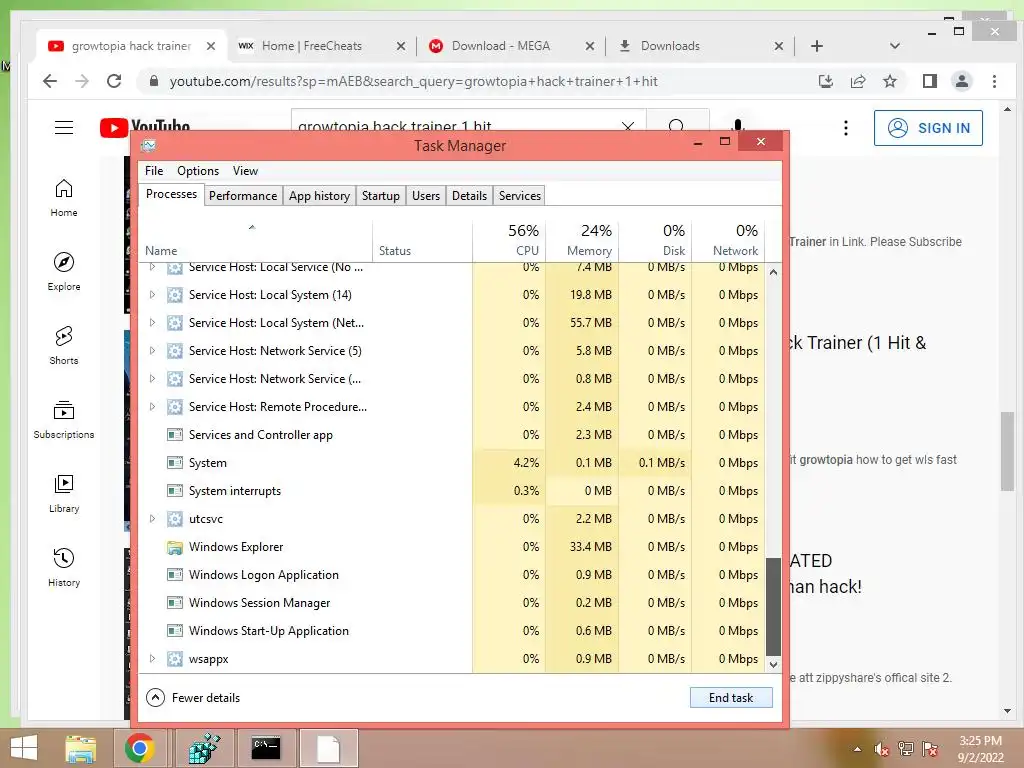
Task: Start voice search with microphone icon
Action: pos(737,124)
